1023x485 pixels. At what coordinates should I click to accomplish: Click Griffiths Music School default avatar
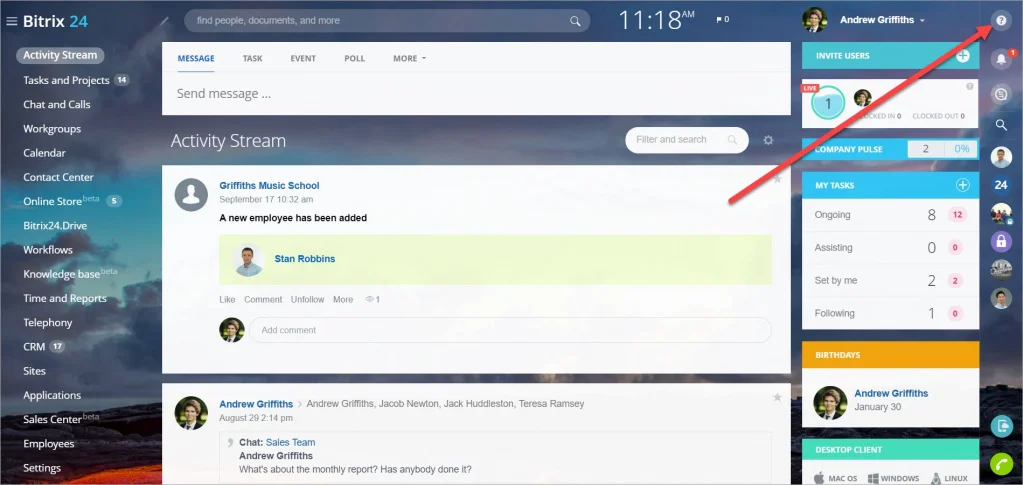coord(191,195)
